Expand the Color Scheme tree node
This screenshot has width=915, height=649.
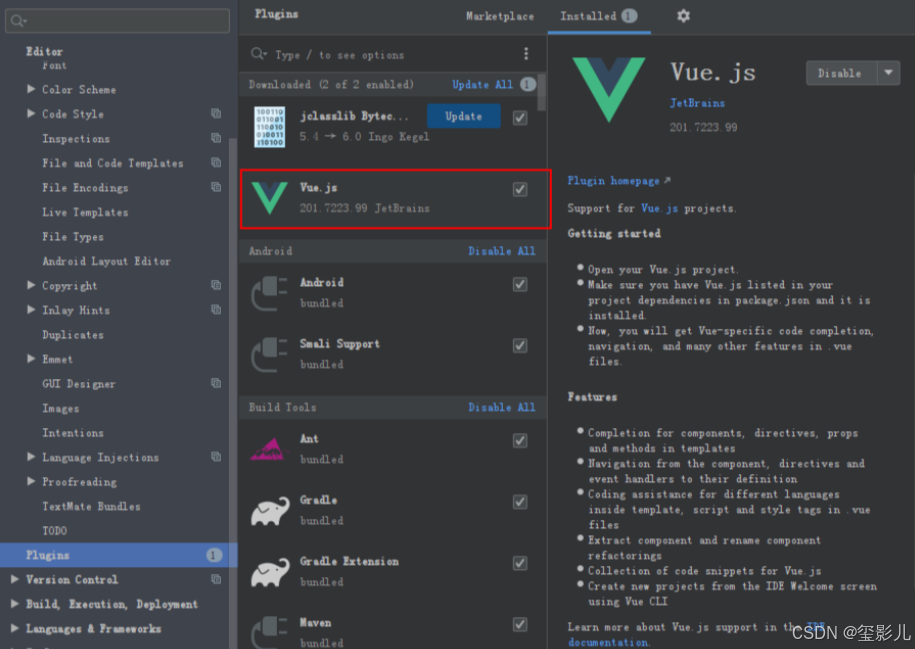(x=31, y=89)
